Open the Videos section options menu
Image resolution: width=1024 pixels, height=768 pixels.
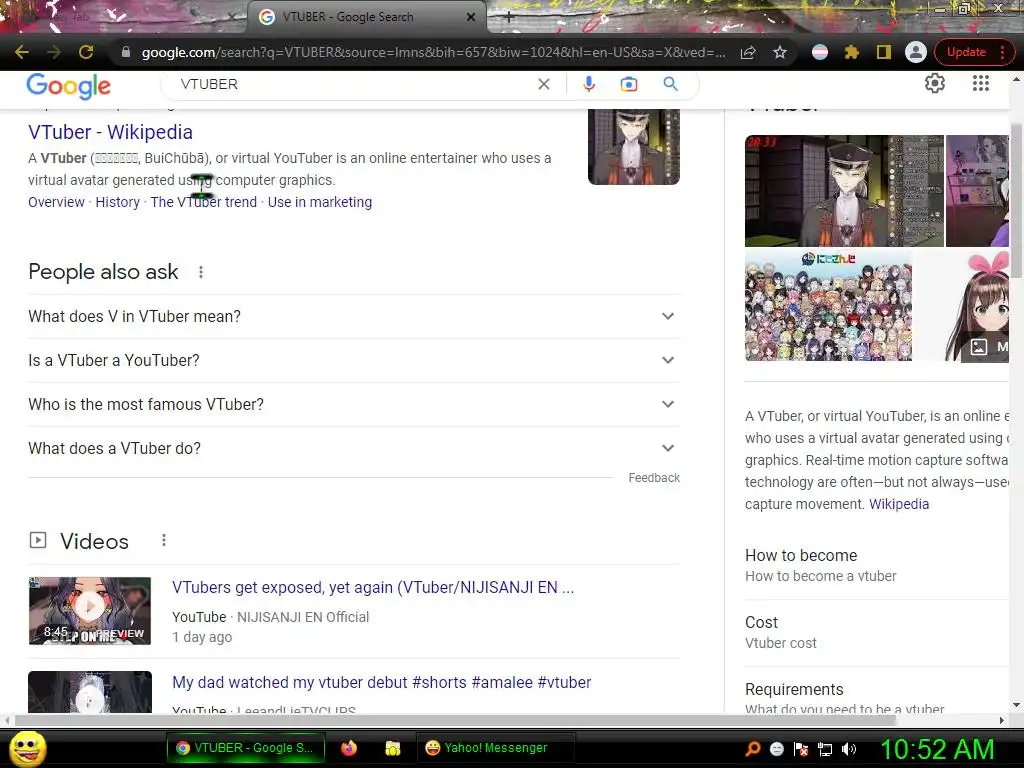(164, 541)
